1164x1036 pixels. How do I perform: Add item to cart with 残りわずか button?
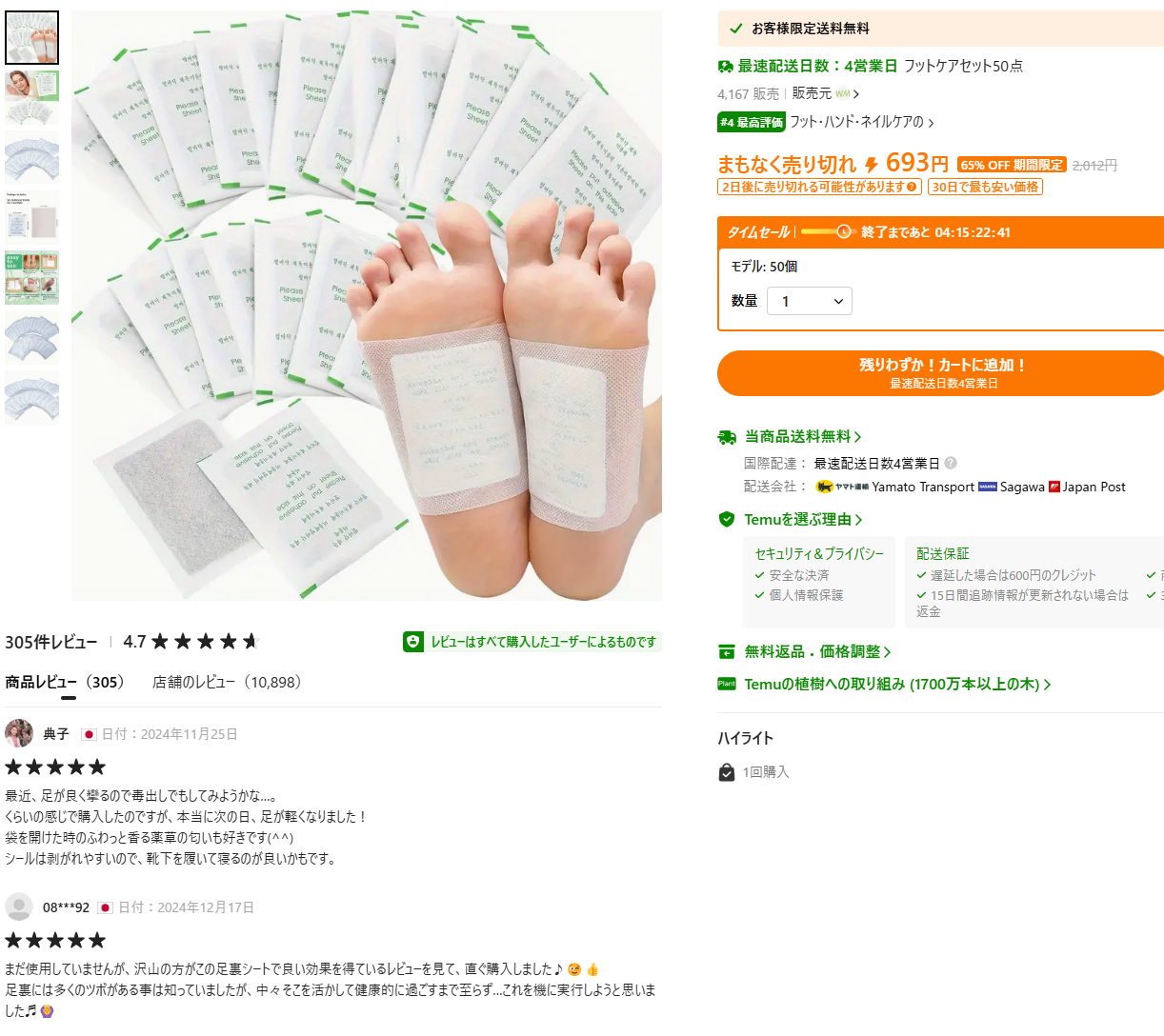click(941, 373)
